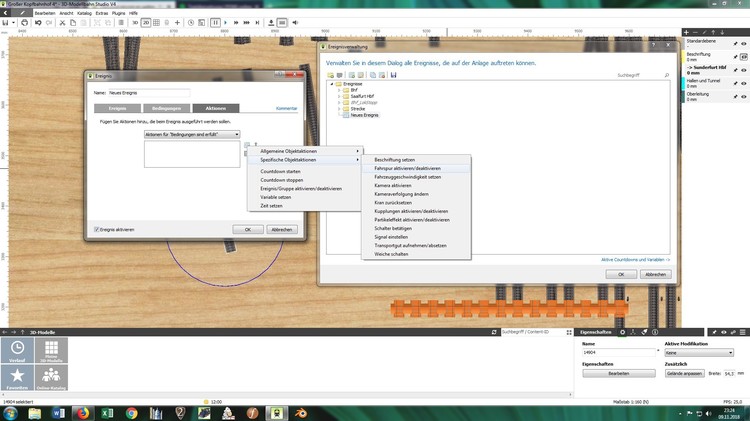Toggle the grid display icon
750x421 pixels.
point(156,22)
